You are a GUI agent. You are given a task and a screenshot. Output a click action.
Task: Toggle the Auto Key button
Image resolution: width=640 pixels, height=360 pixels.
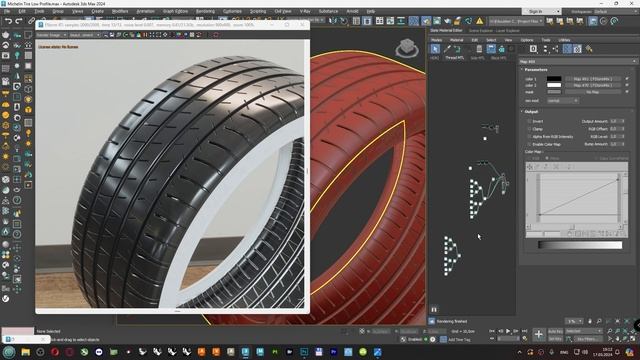[555, 331]
